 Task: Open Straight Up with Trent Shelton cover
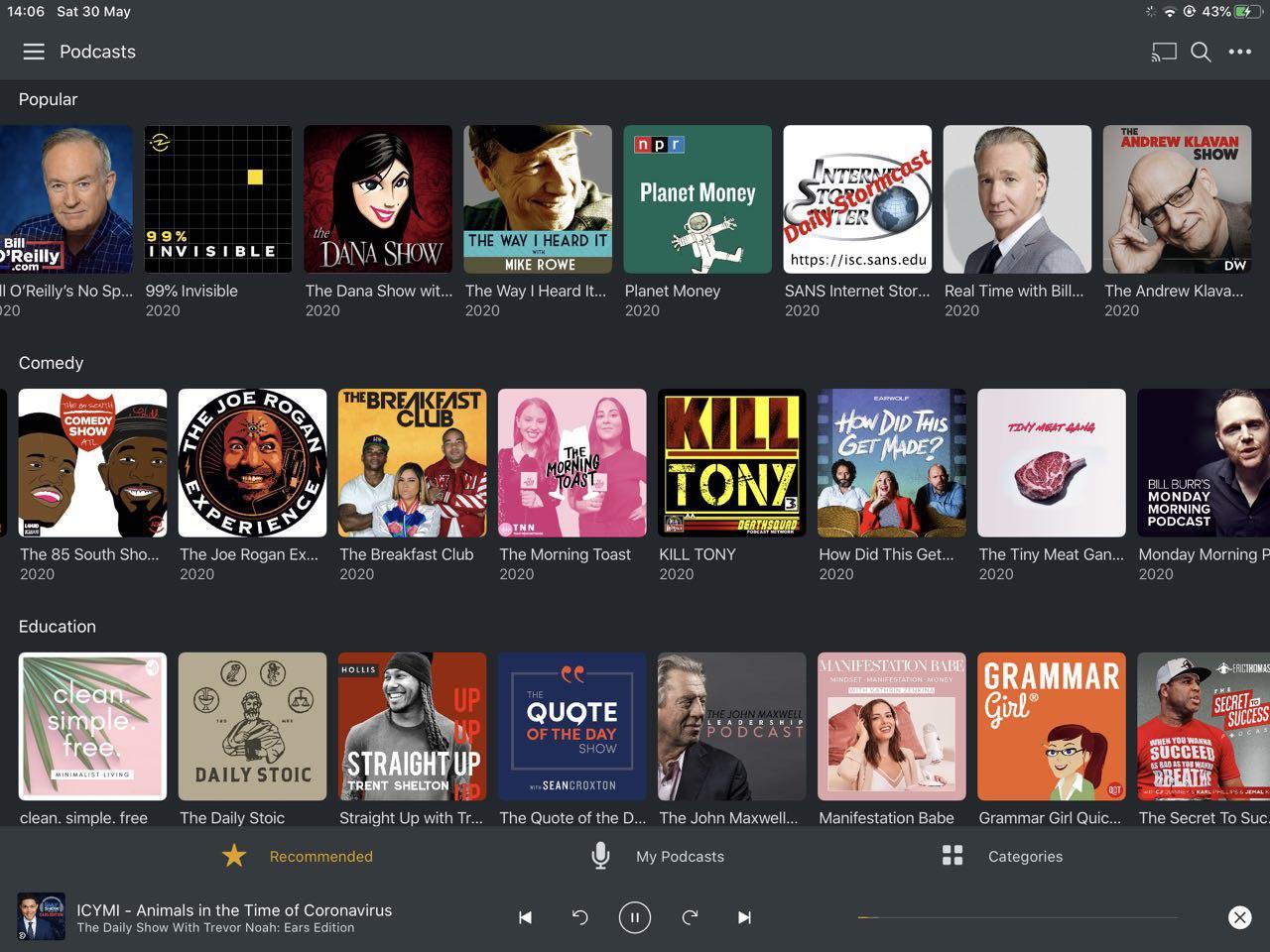pyautogui.click(x=412, y=726)
